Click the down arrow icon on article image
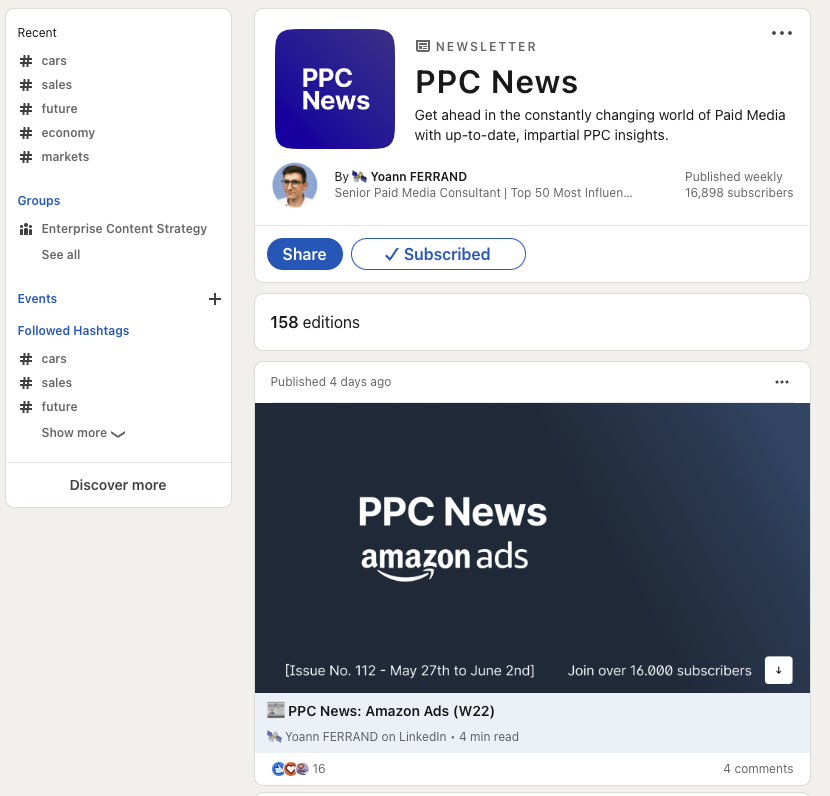The height and width of the screenshot is (796, 830). (778, 670)
